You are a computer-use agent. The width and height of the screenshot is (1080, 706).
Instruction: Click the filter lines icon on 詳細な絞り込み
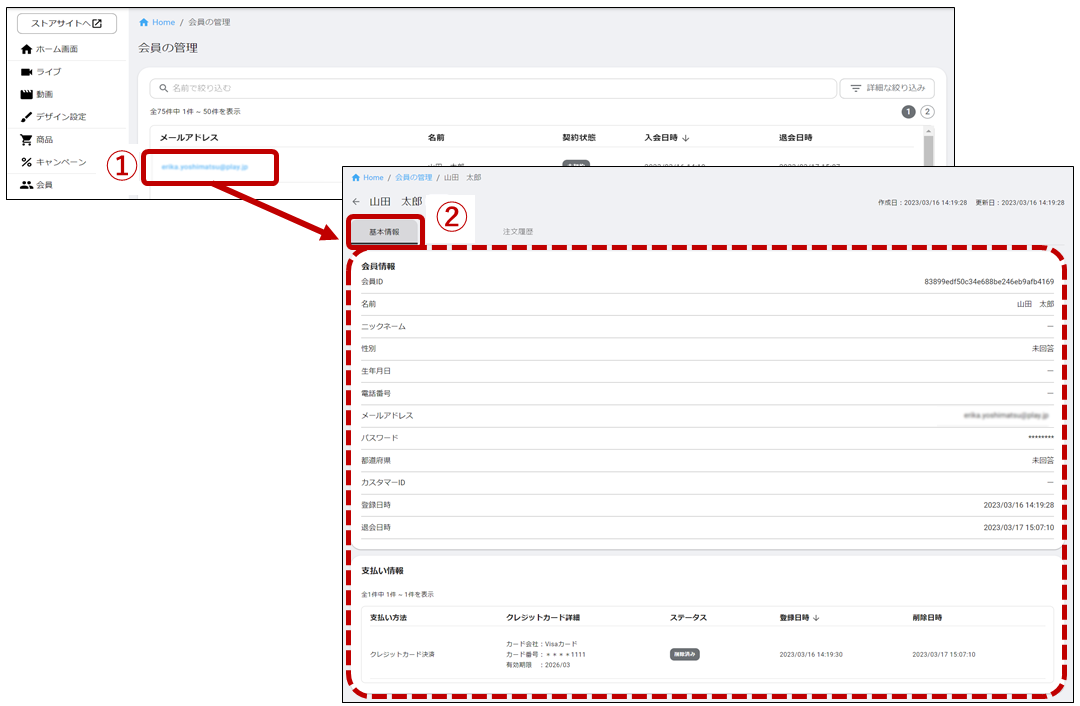(x=855, y=88)
